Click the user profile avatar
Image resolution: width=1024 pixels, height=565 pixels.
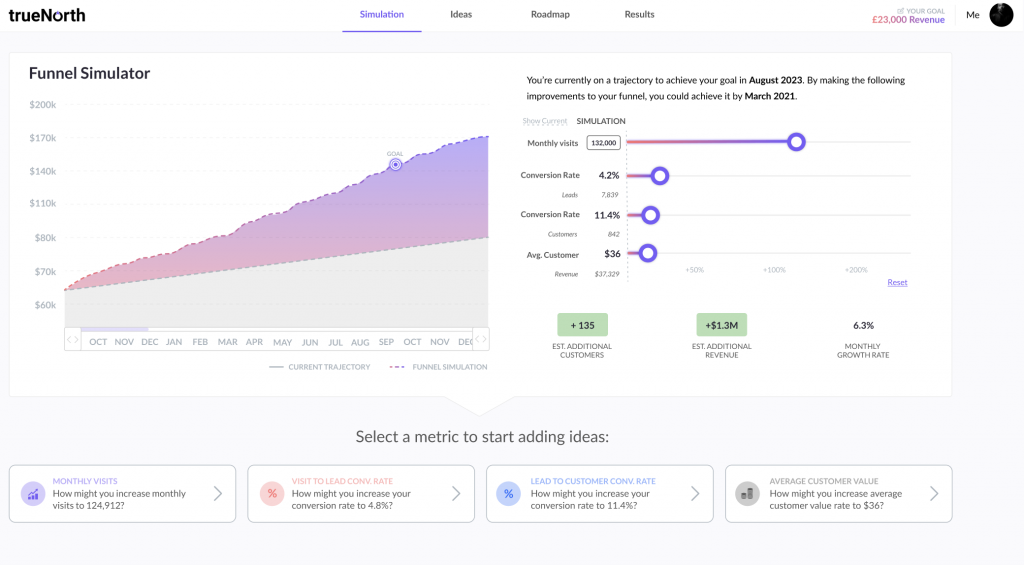coord(1001,15)
